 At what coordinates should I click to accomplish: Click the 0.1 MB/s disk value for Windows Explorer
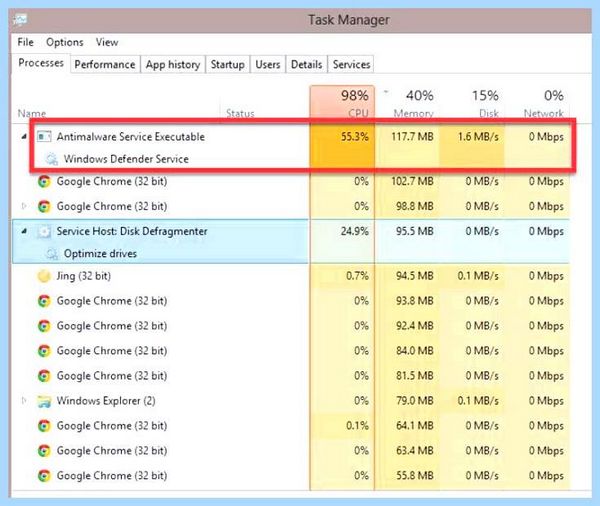(479, 401)
